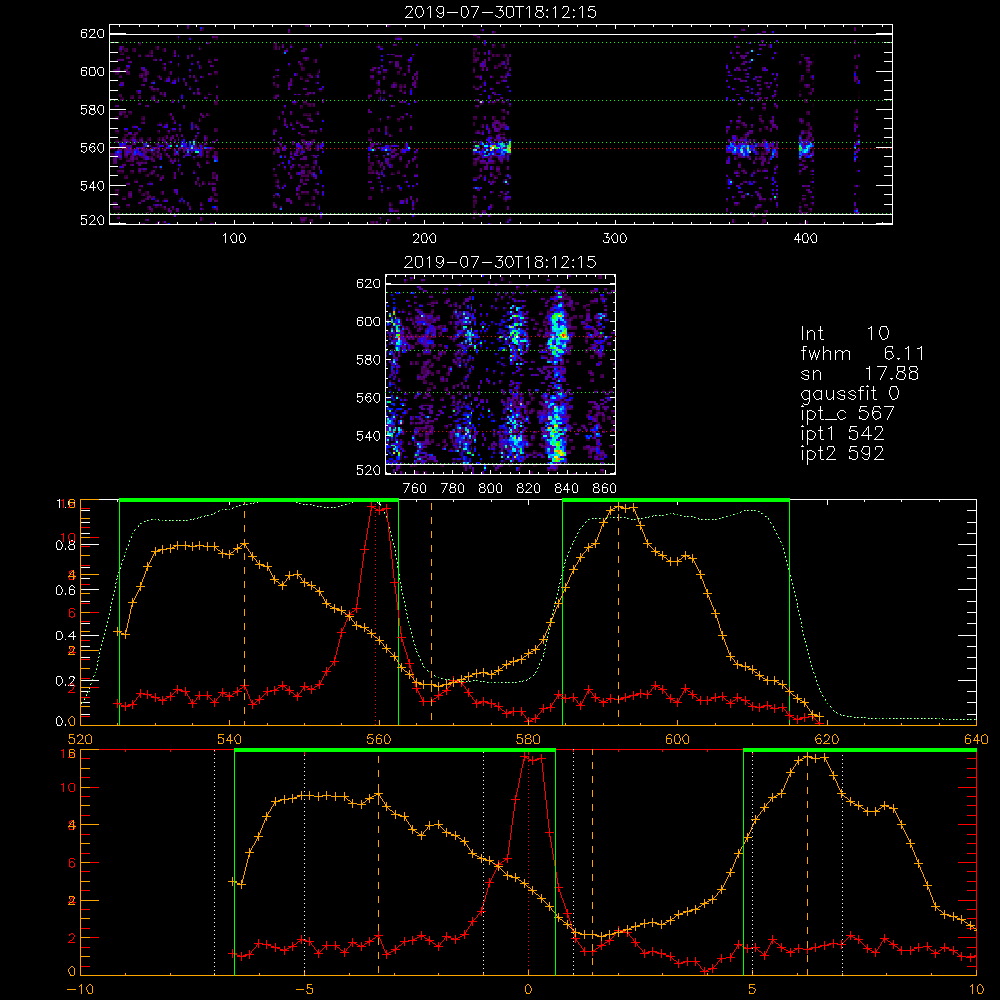Click x-axis label 300 of top spectrogram
Viewport: 1000px width, 1000px height.
[x=615, y=239]
